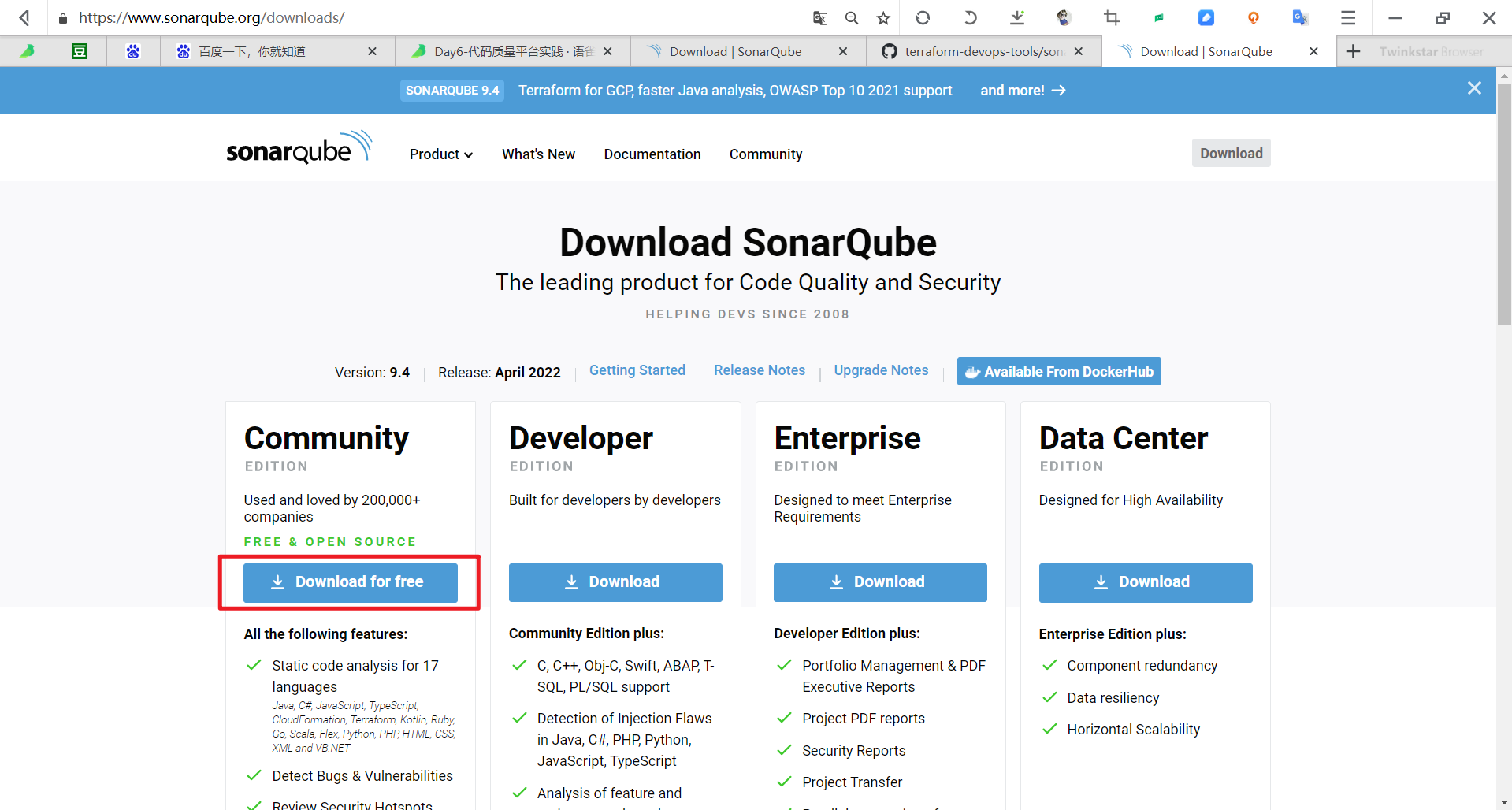Click the 'Horizontal Scalability' feature text

[1133, 730]
